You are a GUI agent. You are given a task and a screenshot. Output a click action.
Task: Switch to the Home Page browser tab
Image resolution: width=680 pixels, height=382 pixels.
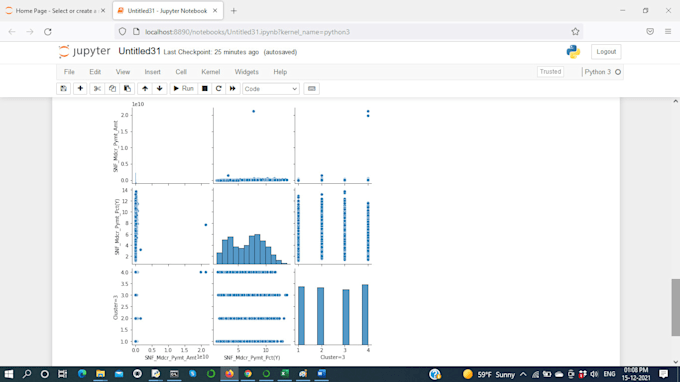point(56,11)
